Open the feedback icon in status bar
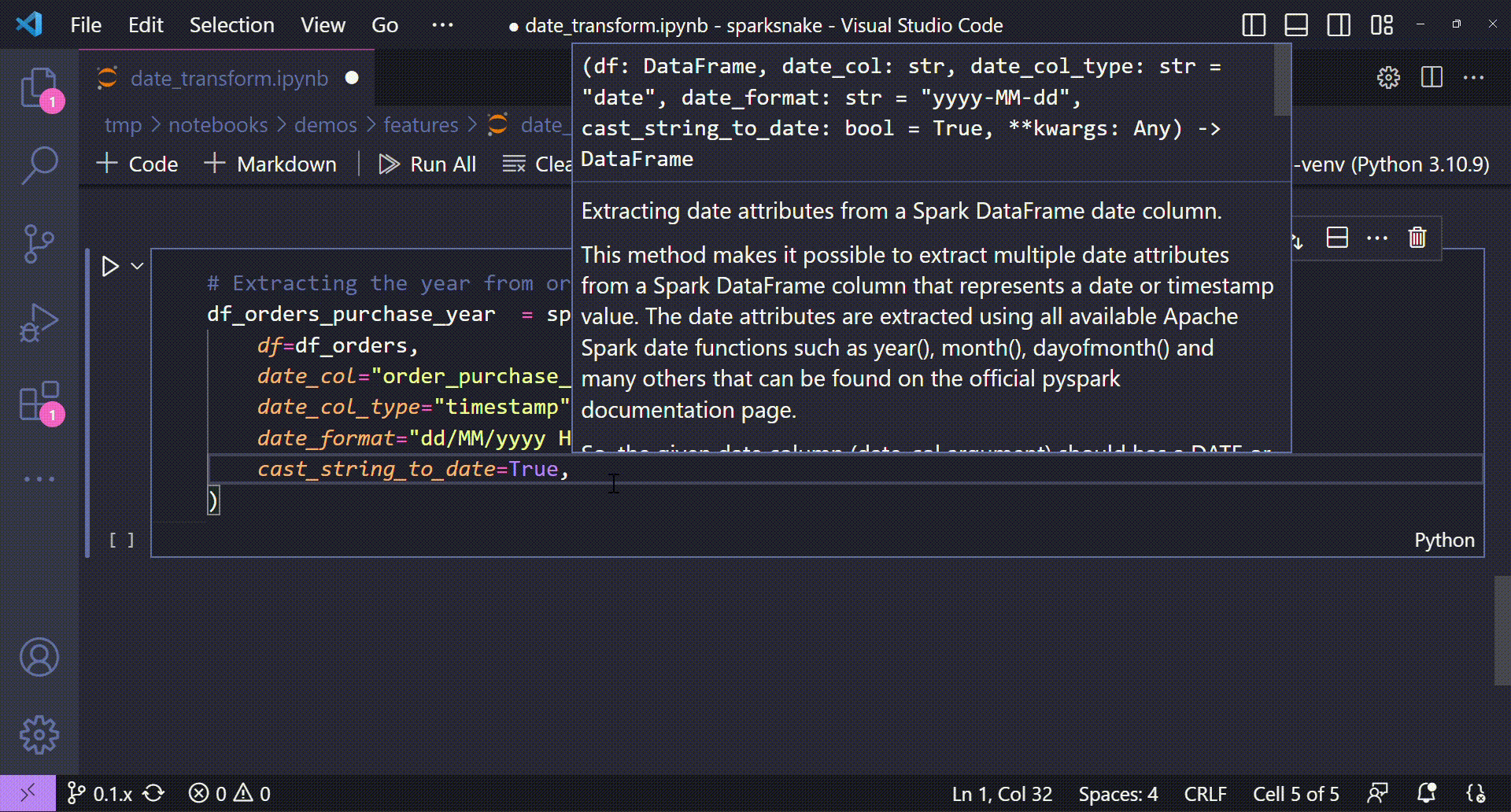 pyautogui.click(x=1378, y=794)
